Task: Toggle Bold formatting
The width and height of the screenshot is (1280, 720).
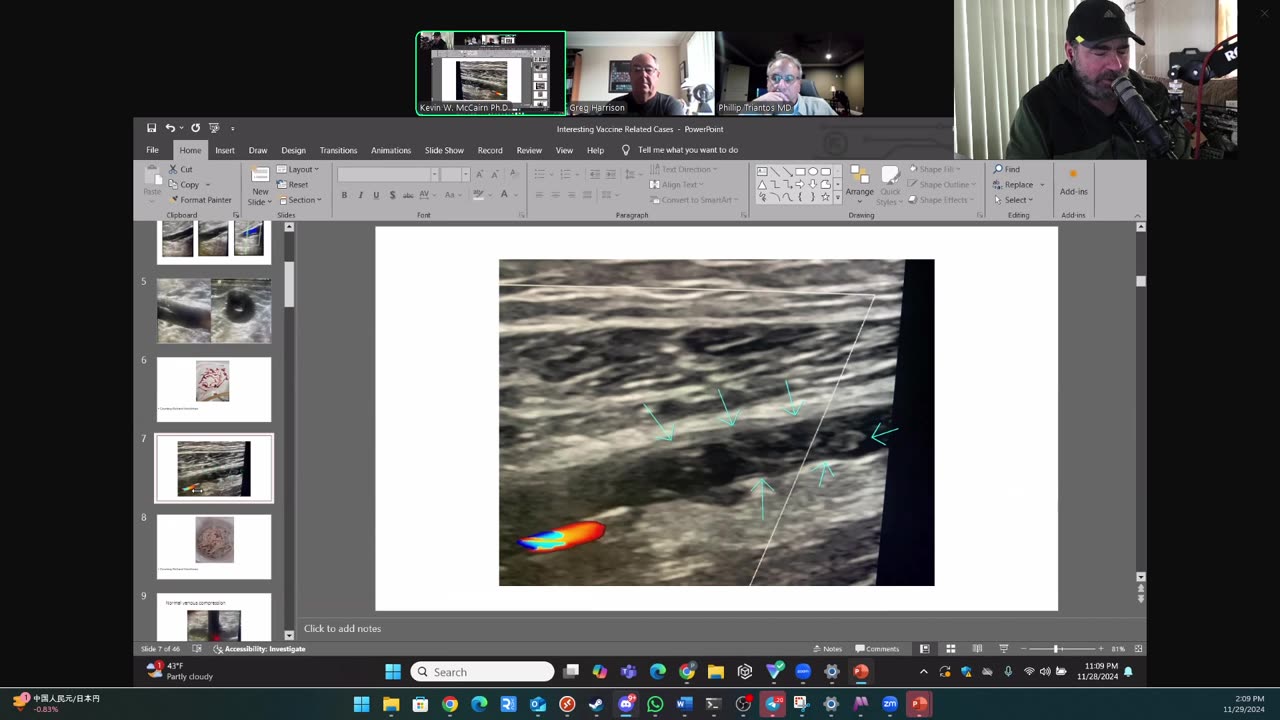Action: click(x=344, y=195)
